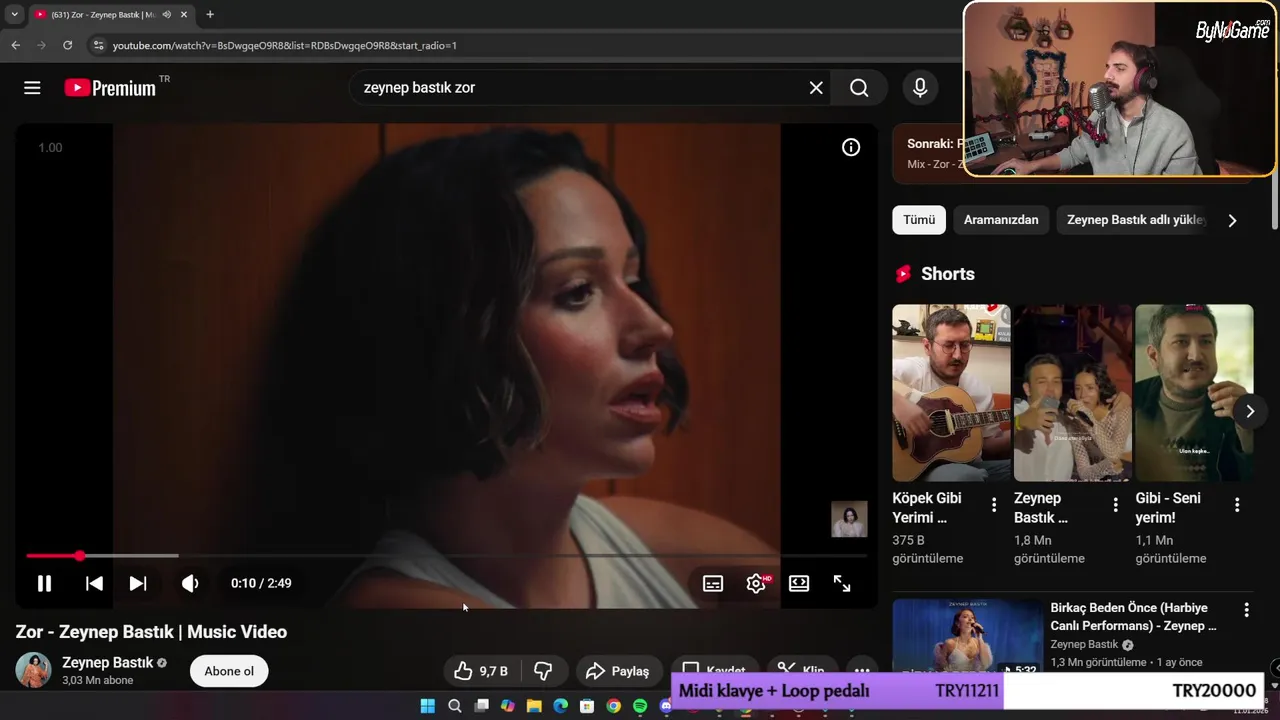1280x720 pixels.
Task: Share the video via Paylaş button
Action: tap(617, 671)
